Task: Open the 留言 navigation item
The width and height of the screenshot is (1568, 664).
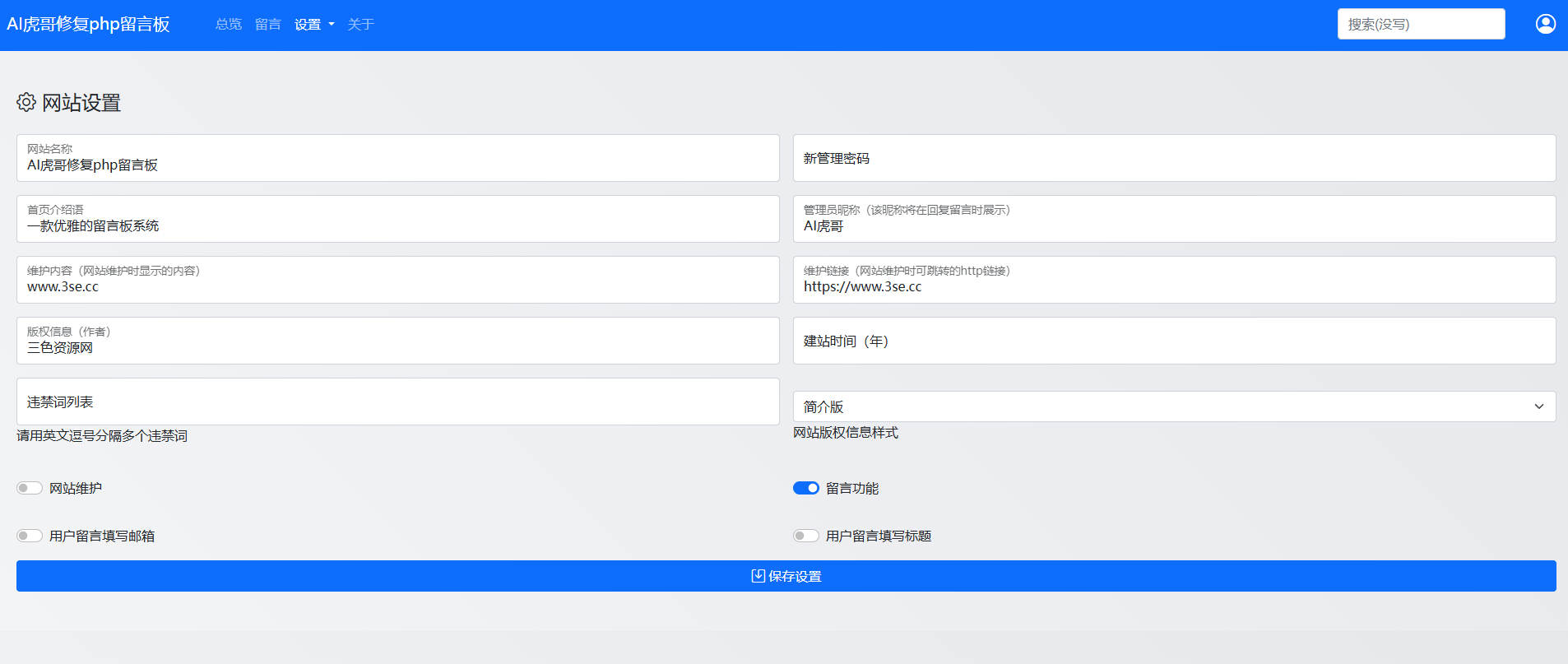Action: [268, 25]
